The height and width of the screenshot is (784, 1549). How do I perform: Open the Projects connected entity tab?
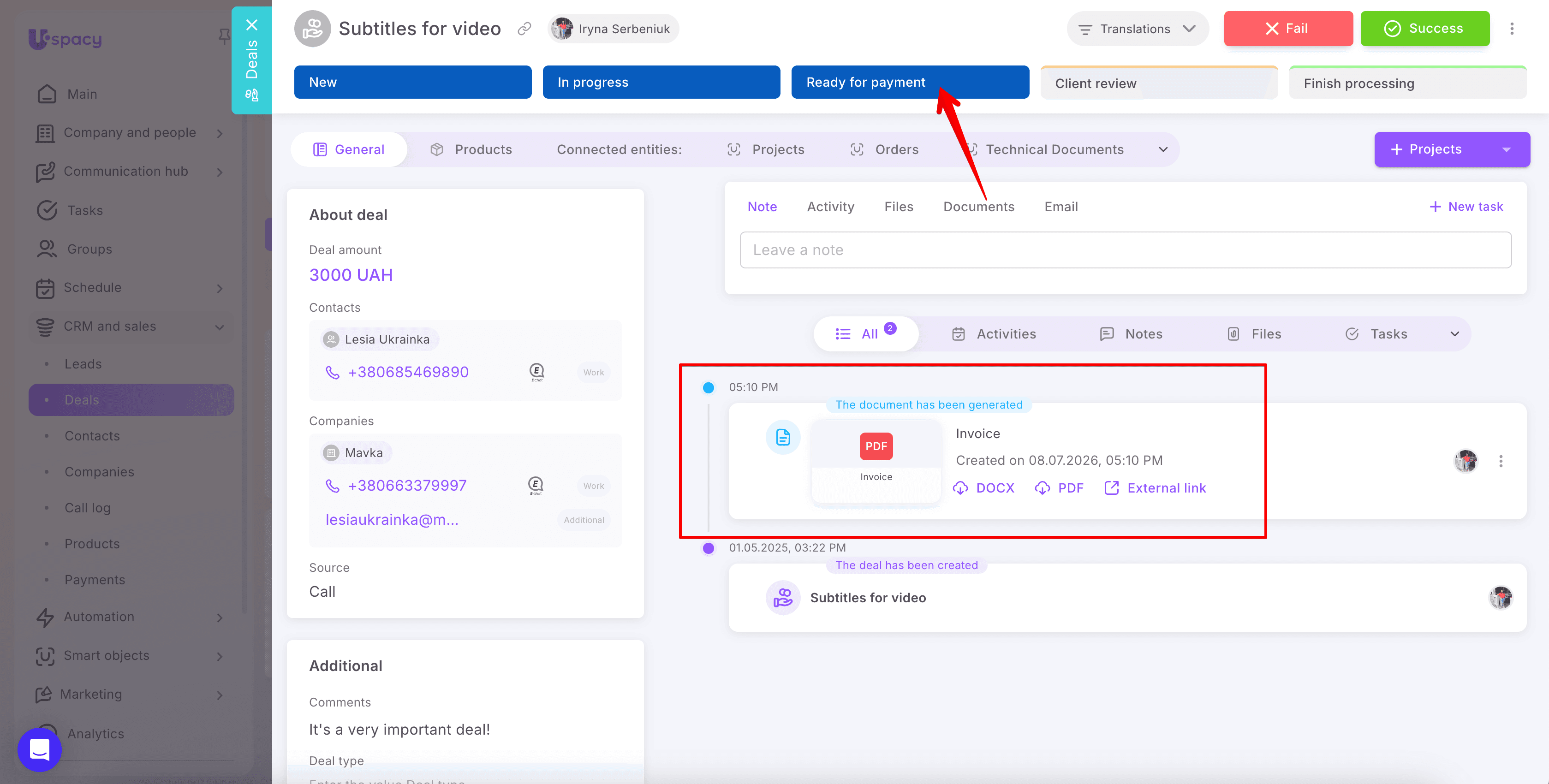click(765, 150)
